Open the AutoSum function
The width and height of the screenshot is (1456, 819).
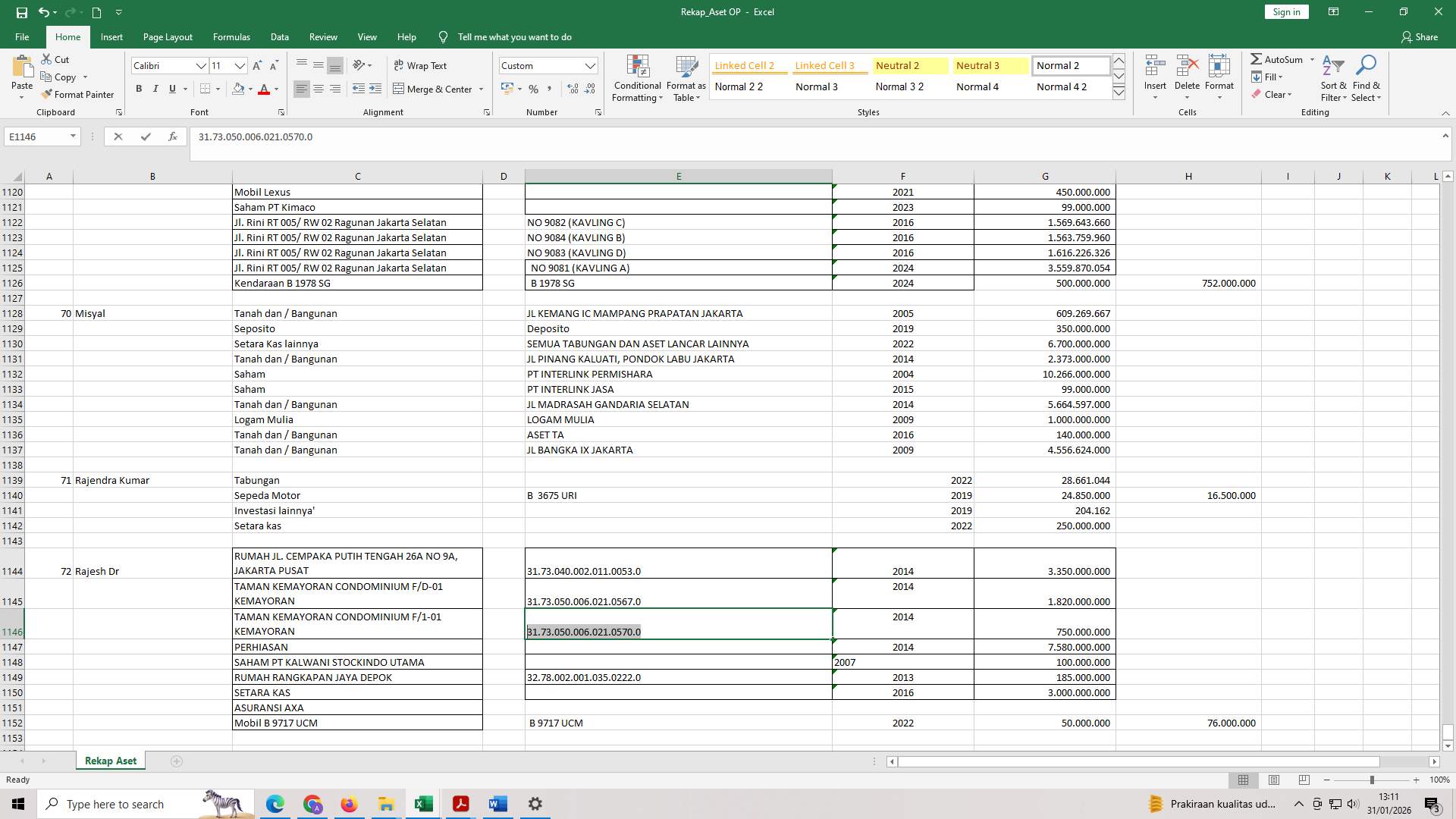(x=1282, y=58)
